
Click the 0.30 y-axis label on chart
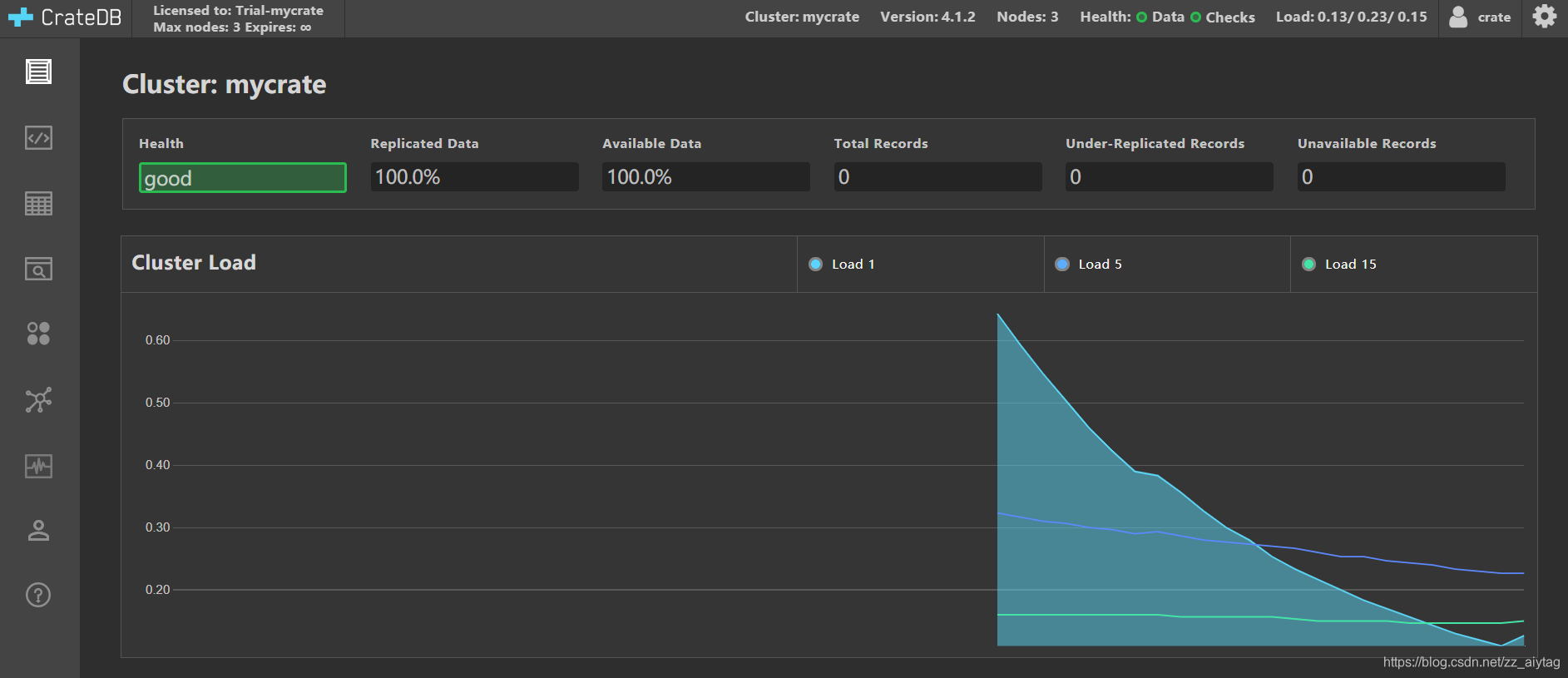[157, 527]
